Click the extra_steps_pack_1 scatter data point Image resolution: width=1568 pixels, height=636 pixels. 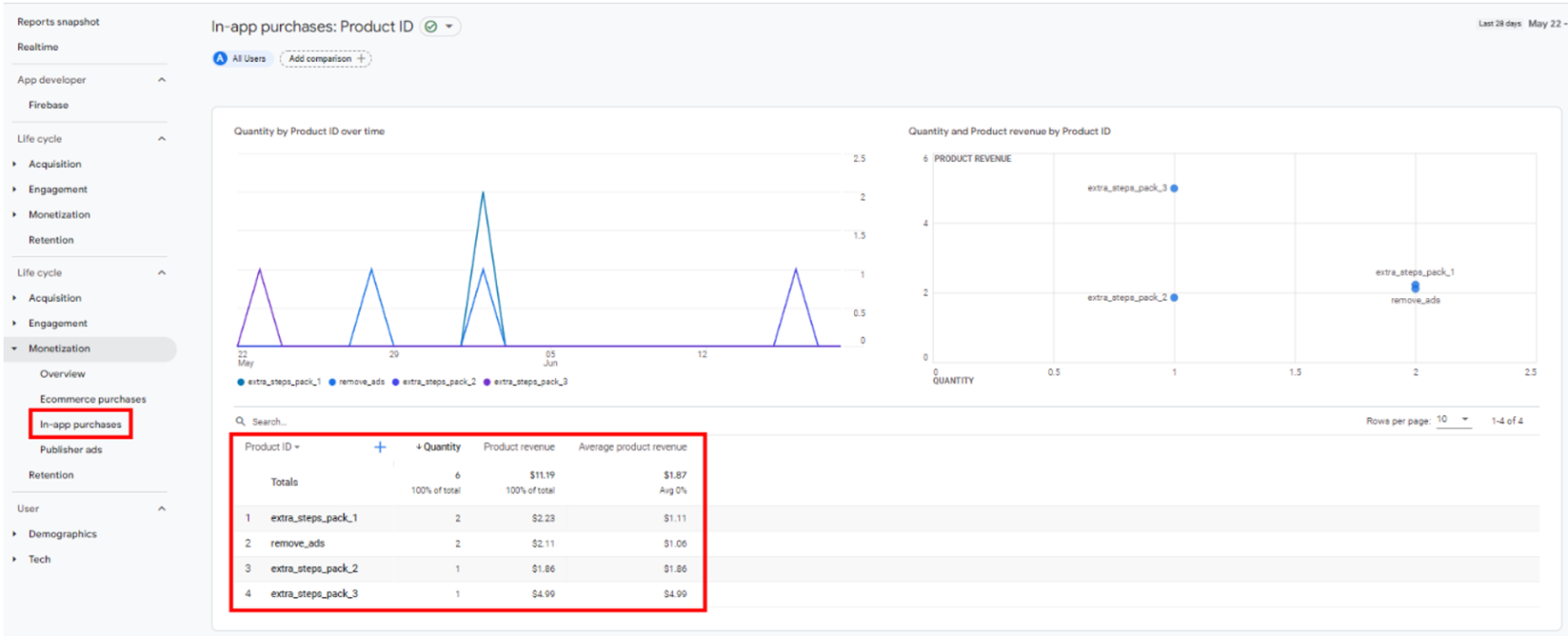coord(1415,284)
